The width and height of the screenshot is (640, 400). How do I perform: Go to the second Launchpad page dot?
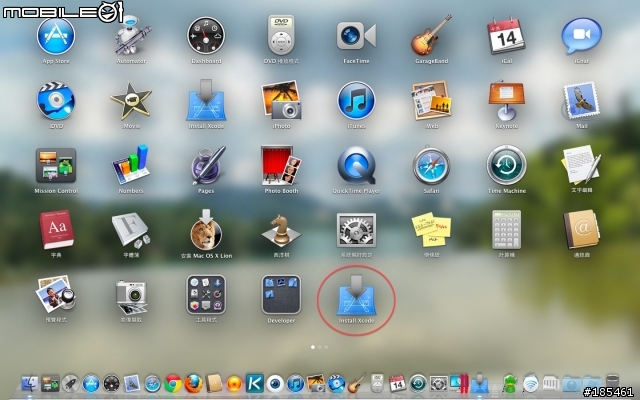pyautogui.click(x=320, y=347)
